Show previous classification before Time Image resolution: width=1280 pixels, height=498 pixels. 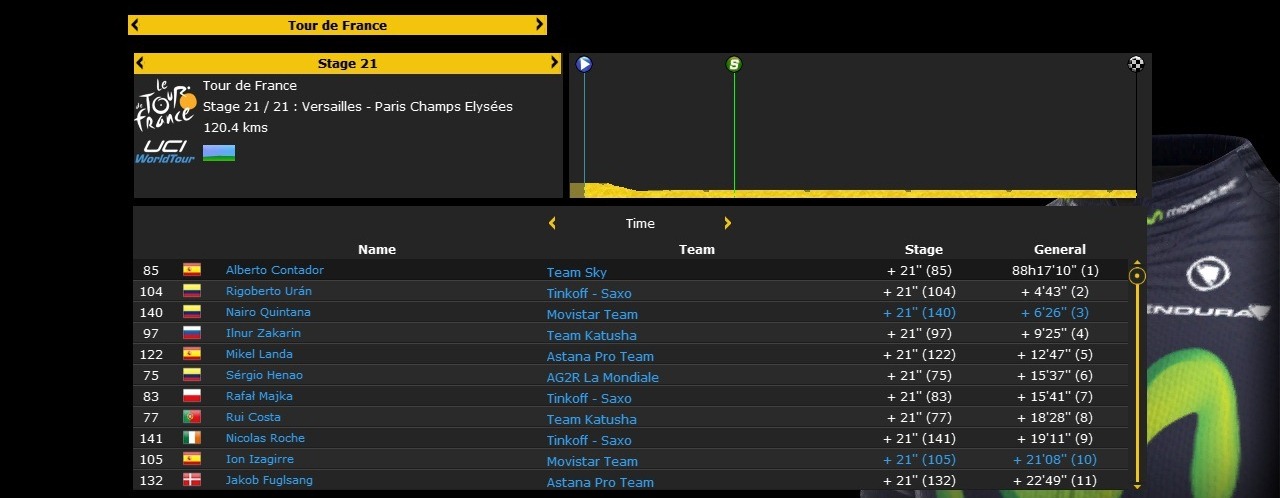552,223
